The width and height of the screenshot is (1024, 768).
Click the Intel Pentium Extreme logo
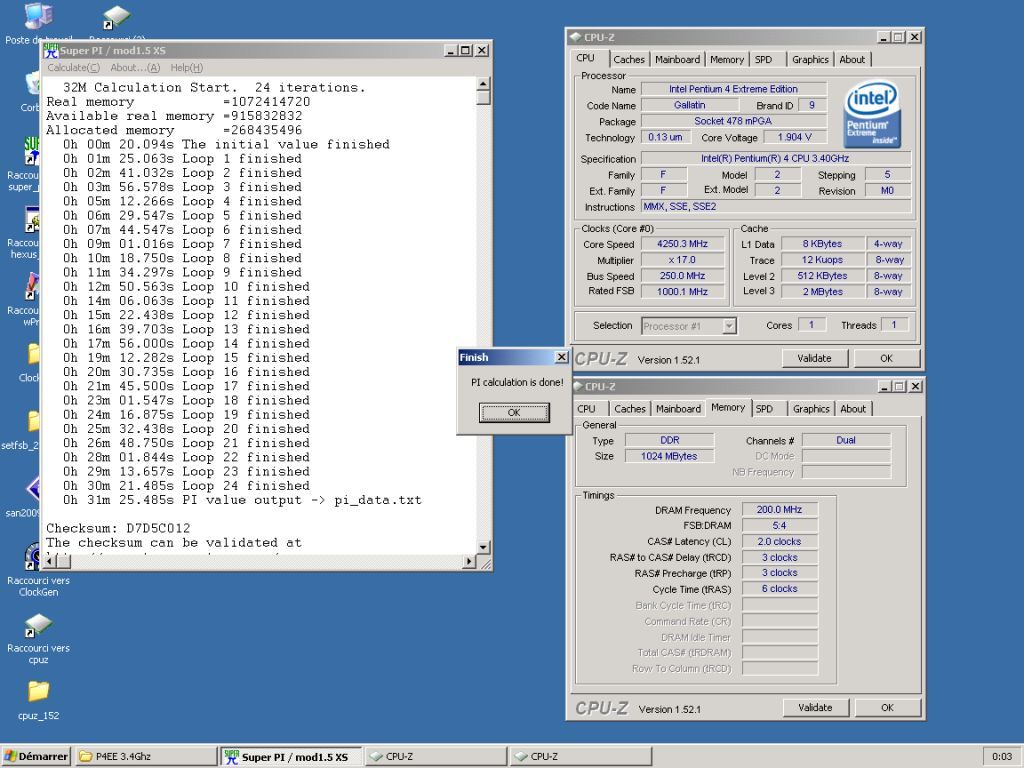tap(872, 114)
